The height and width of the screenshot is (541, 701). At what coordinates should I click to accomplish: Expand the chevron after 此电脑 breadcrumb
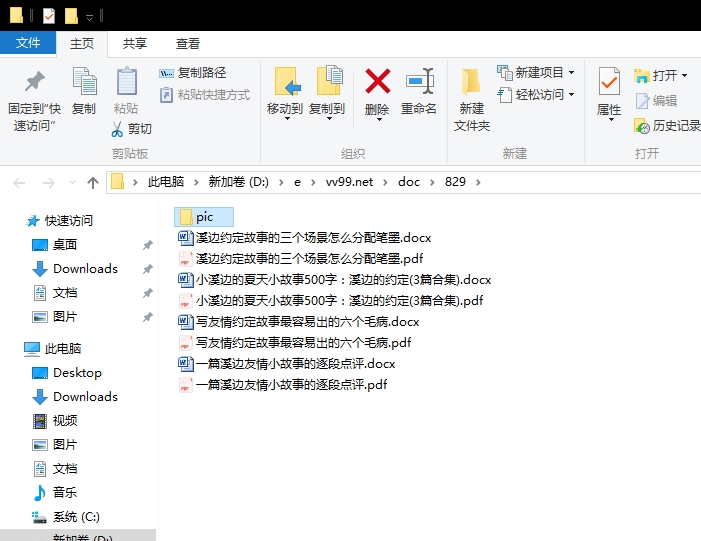[x=196, y=182]
